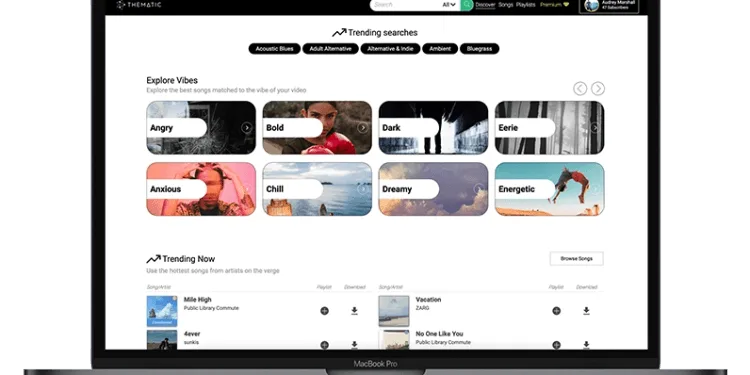
Task: Add 4ever by sunkis to playlist
Action: 324,344
